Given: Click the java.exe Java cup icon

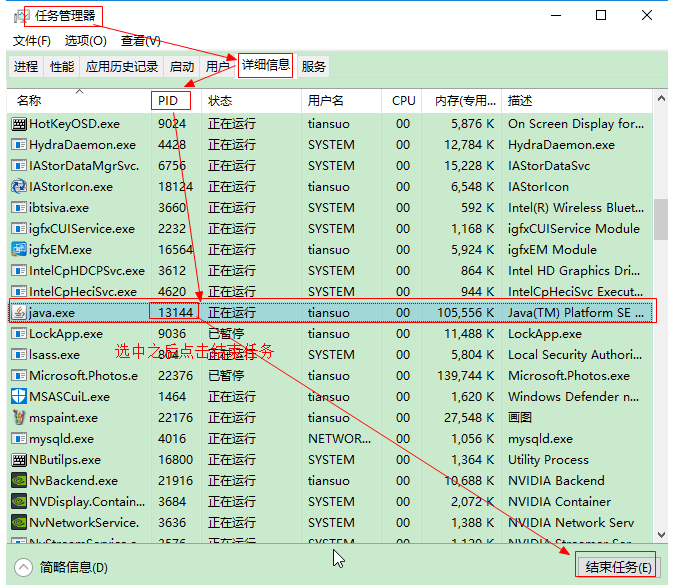Looking at the screenshot, I should pos(19,313).
